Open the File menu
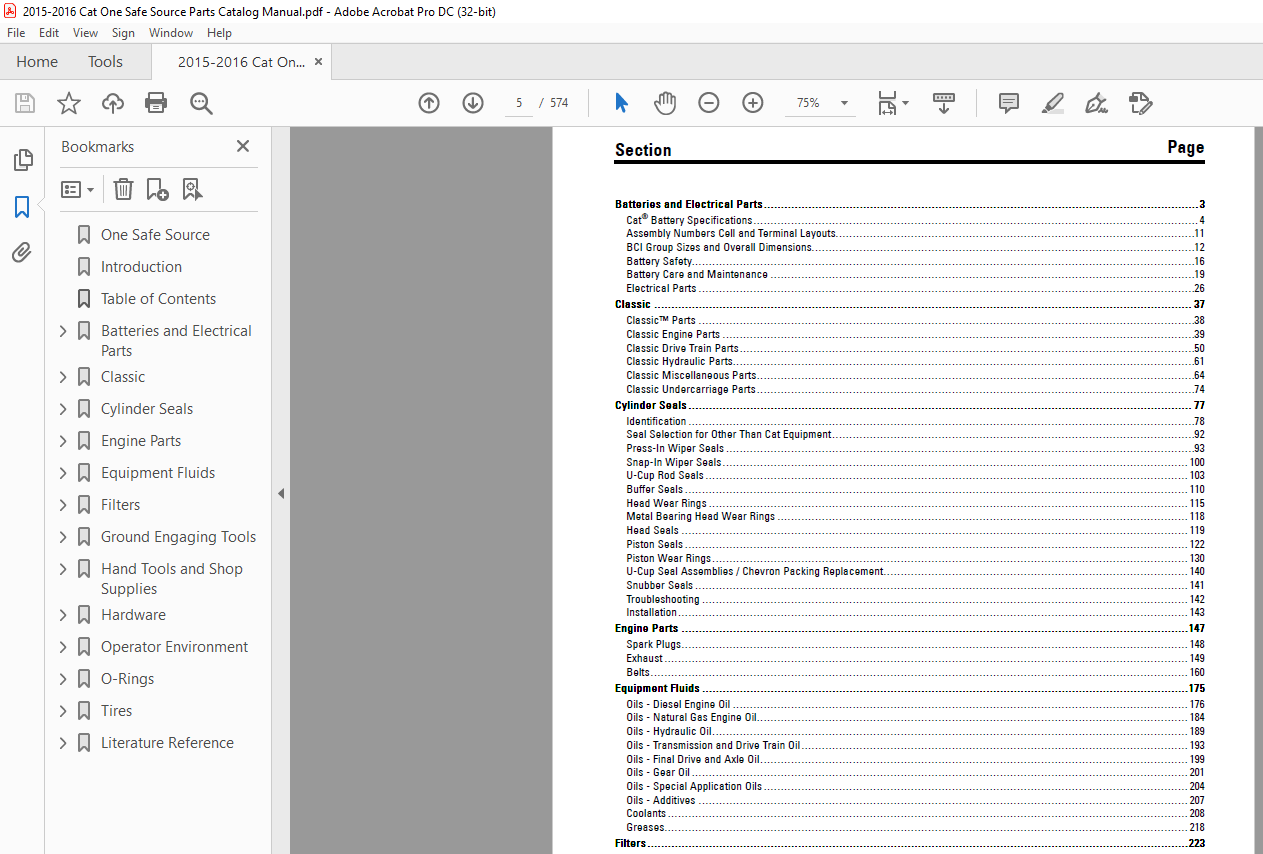The image size is (1263, 854). tap(16, 33)
